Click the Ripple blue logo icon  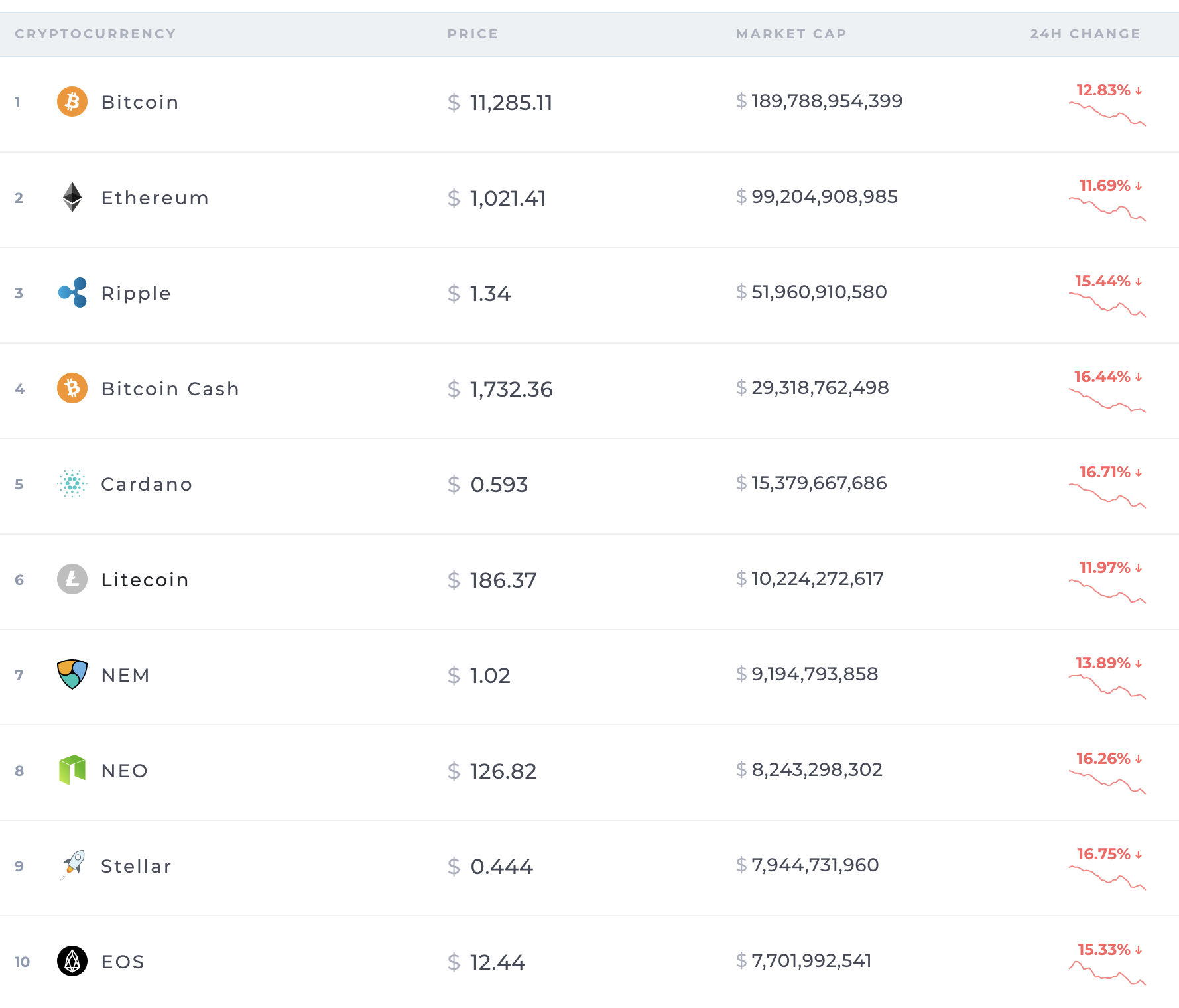[72, 292]
